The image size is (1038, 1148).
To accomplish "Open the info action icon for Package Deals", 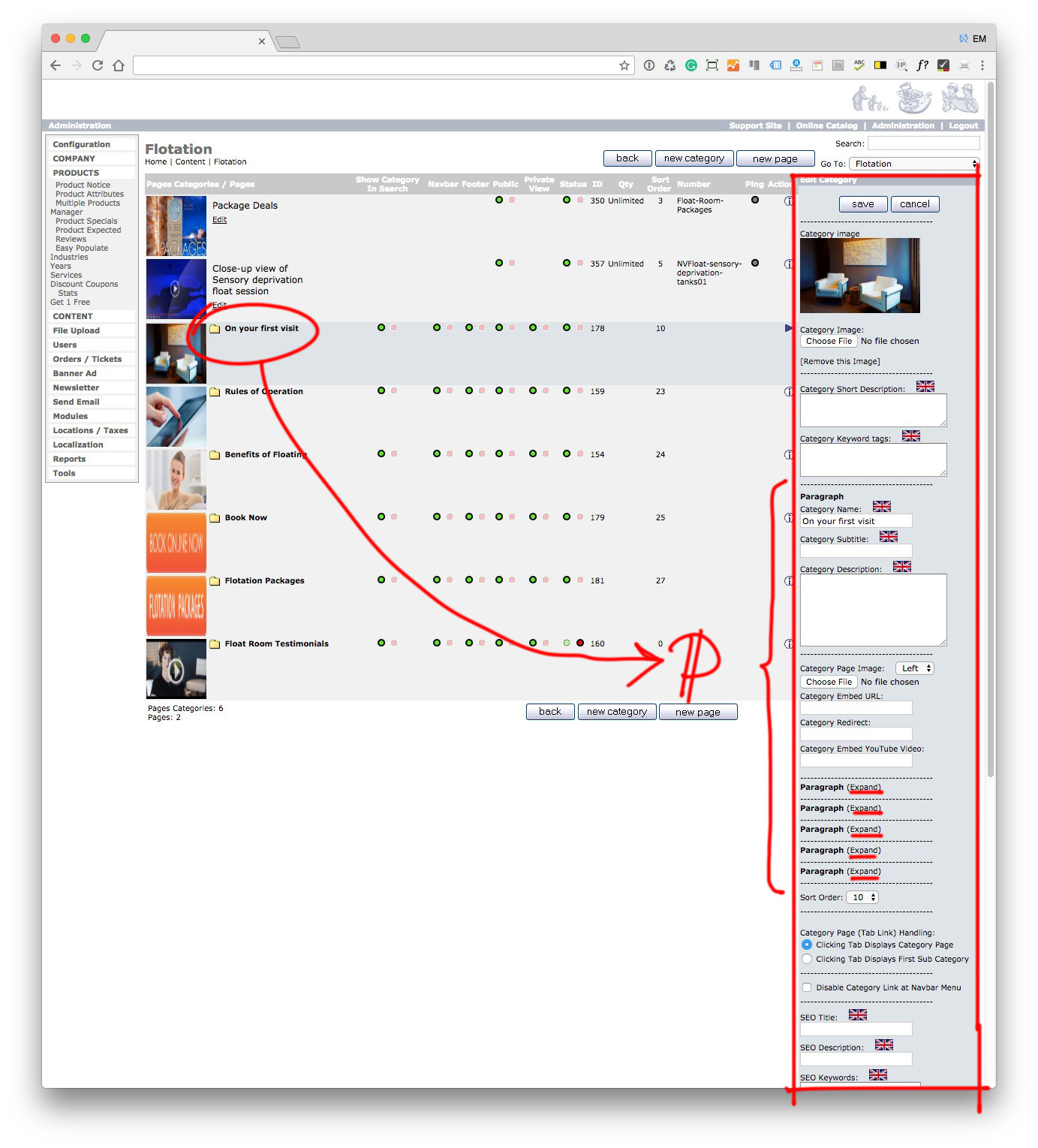I will coord(788,201).
